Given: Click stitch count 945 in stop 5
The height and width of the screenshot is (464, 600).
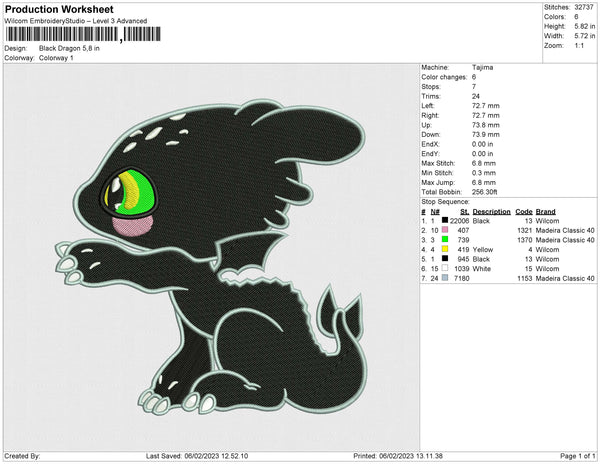Looking at the screenshot, I should coord(463,259).
